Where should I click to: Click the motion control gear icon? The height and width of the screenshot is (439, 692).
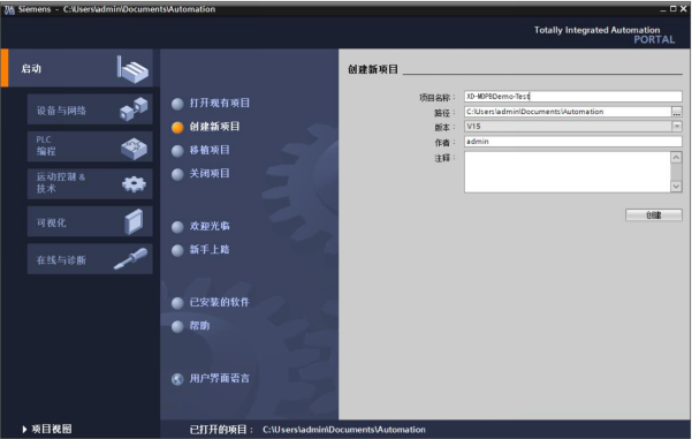pos(134,184)
